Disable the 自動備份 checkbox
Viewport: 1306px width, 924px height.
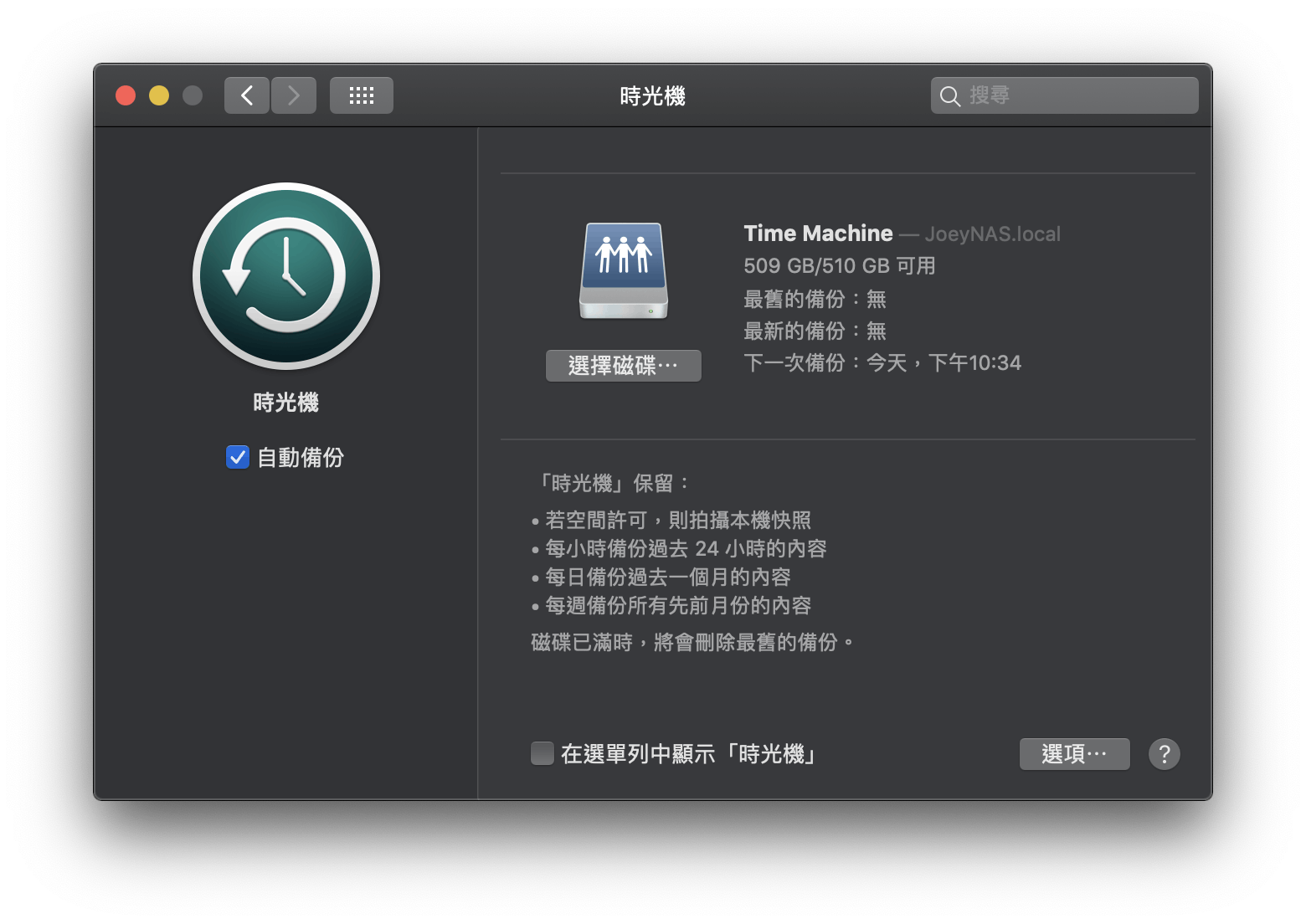[x=238, y=457]
